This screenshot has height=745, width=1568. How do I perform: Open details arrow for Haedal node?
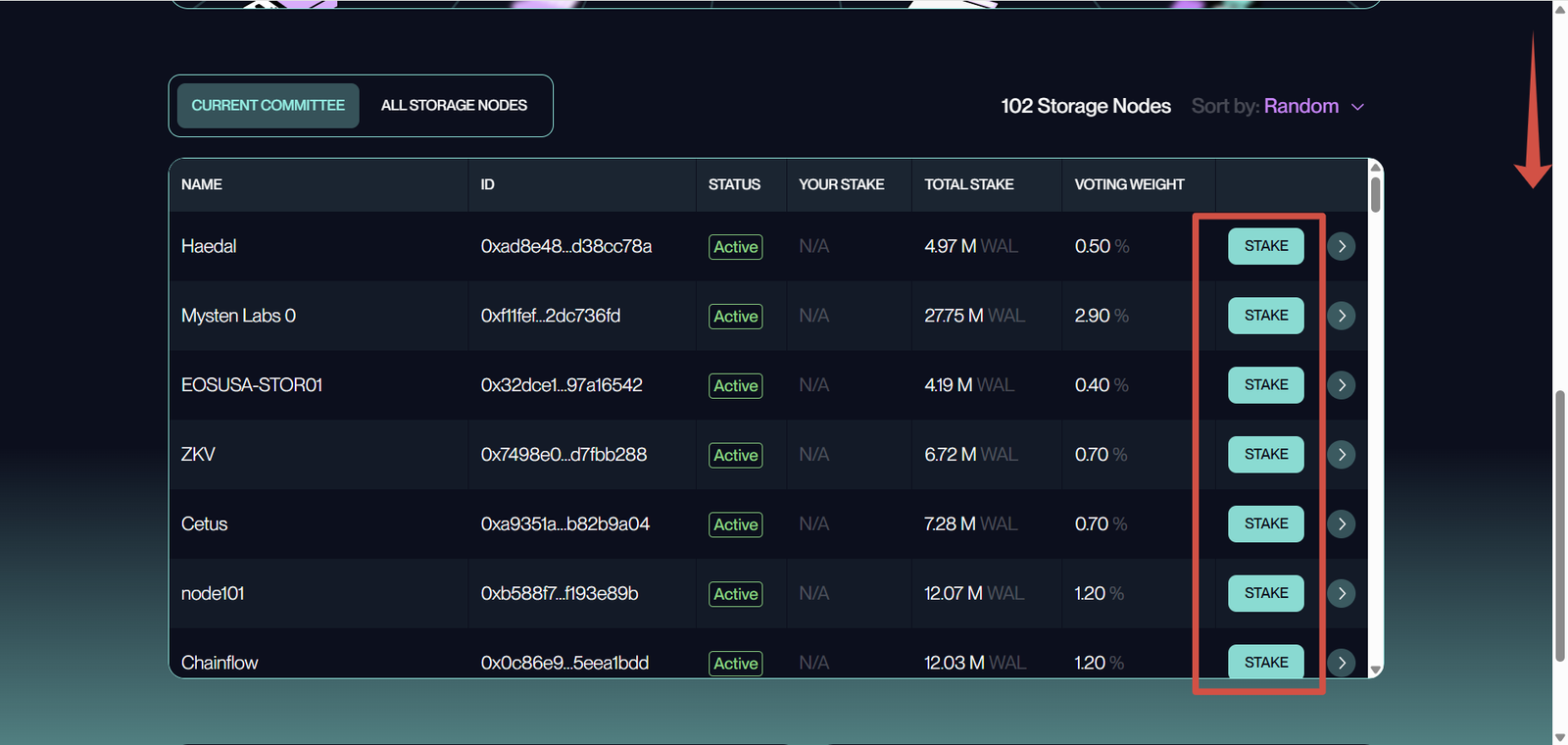[1341, 246]
